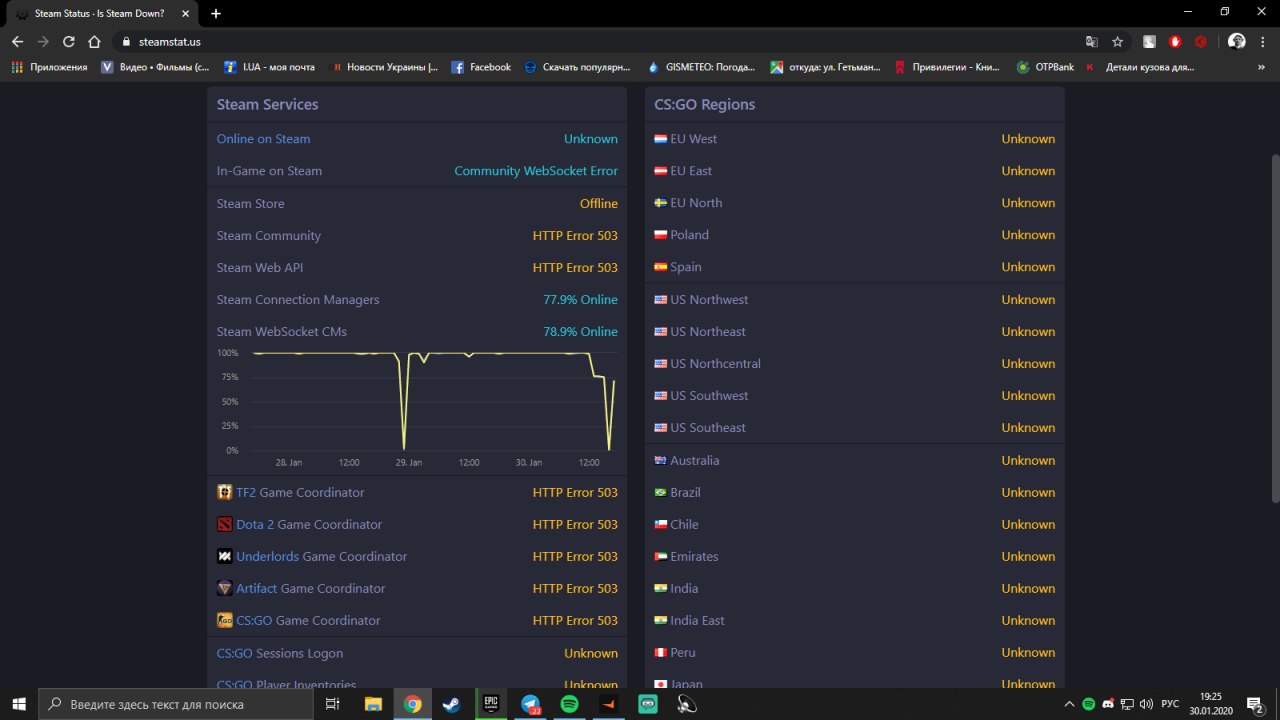Screen dimensions: 1280x720
Task: Click the browser back arrow
Action: point(17,42)
